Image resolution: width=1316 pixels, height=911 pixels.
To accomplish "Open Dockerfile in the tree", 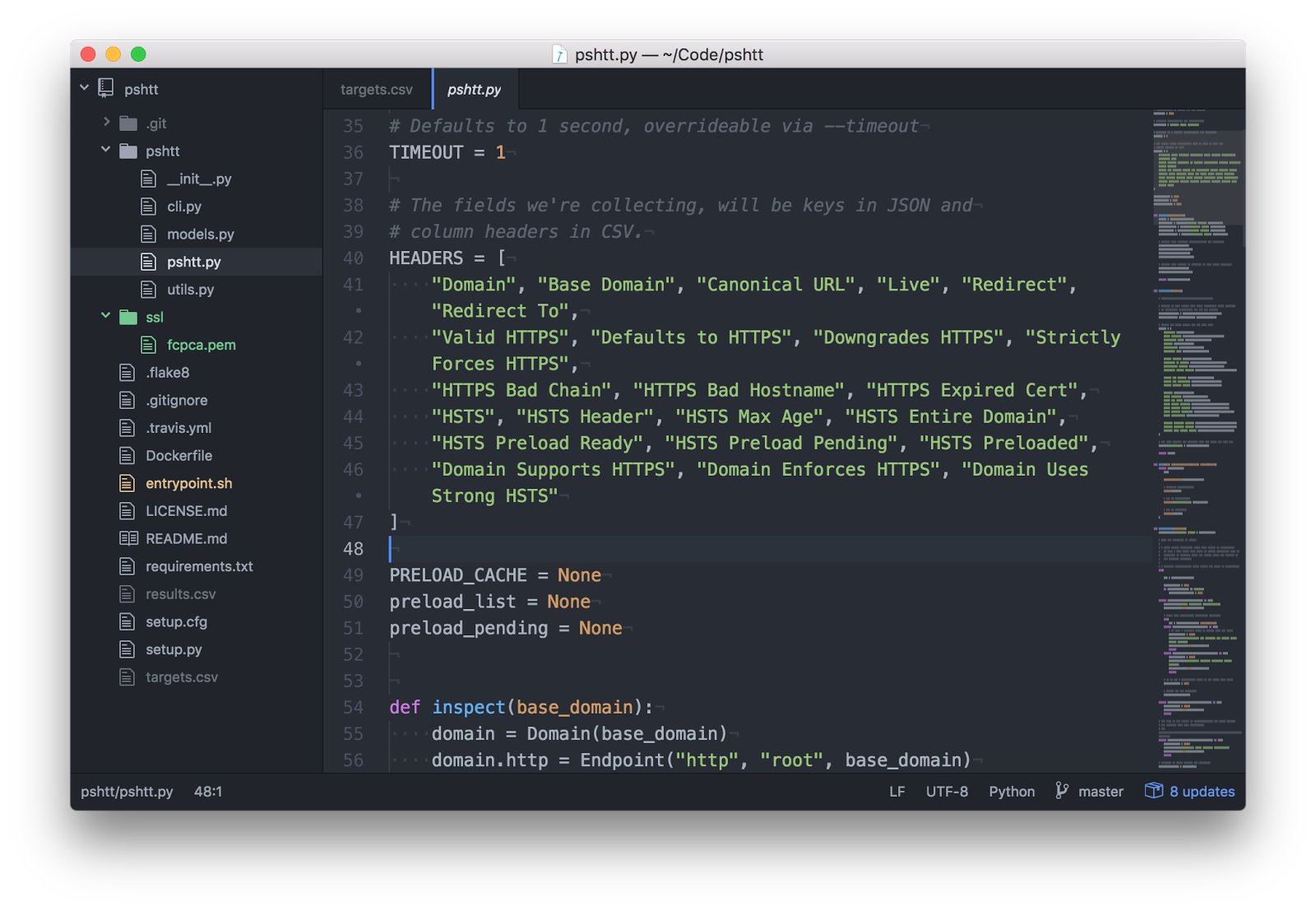I will [178, 456].
